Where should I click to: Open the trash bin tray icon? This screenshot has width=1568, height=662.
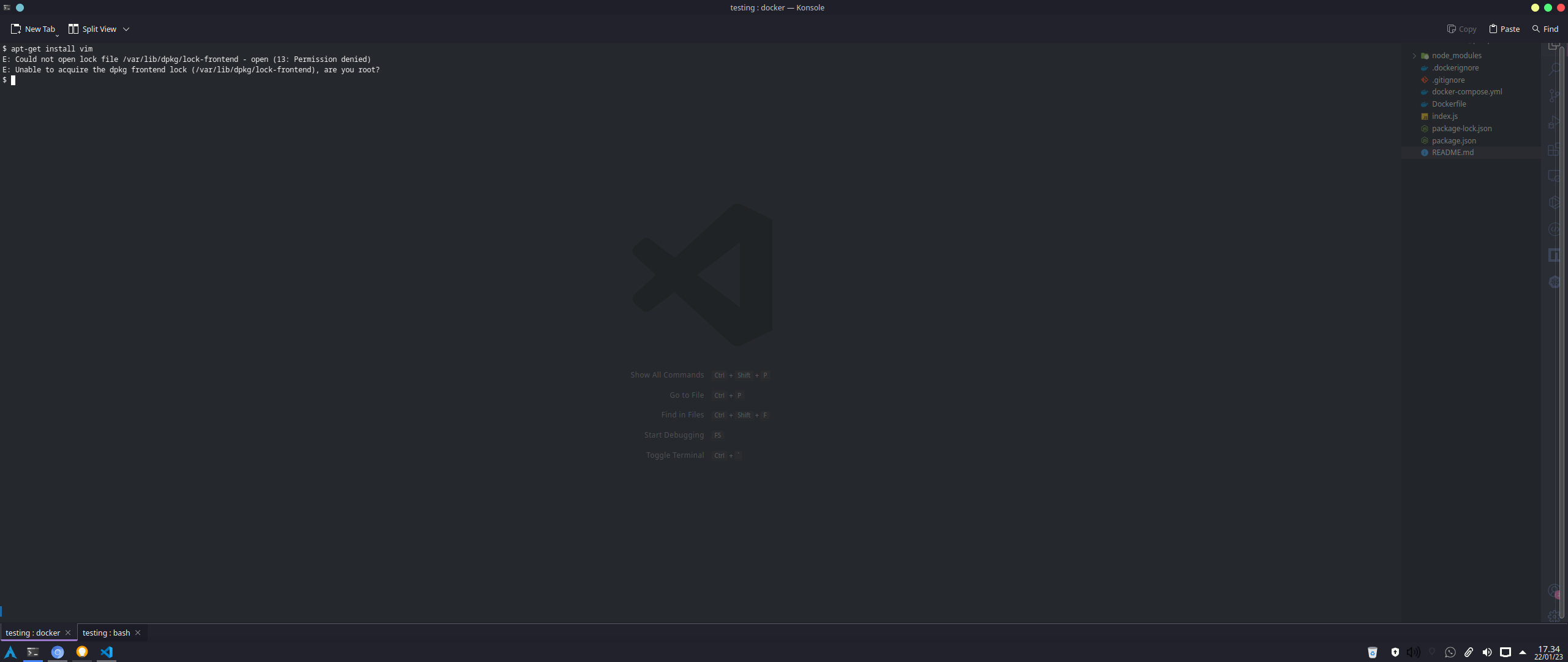coord(1373,652)
